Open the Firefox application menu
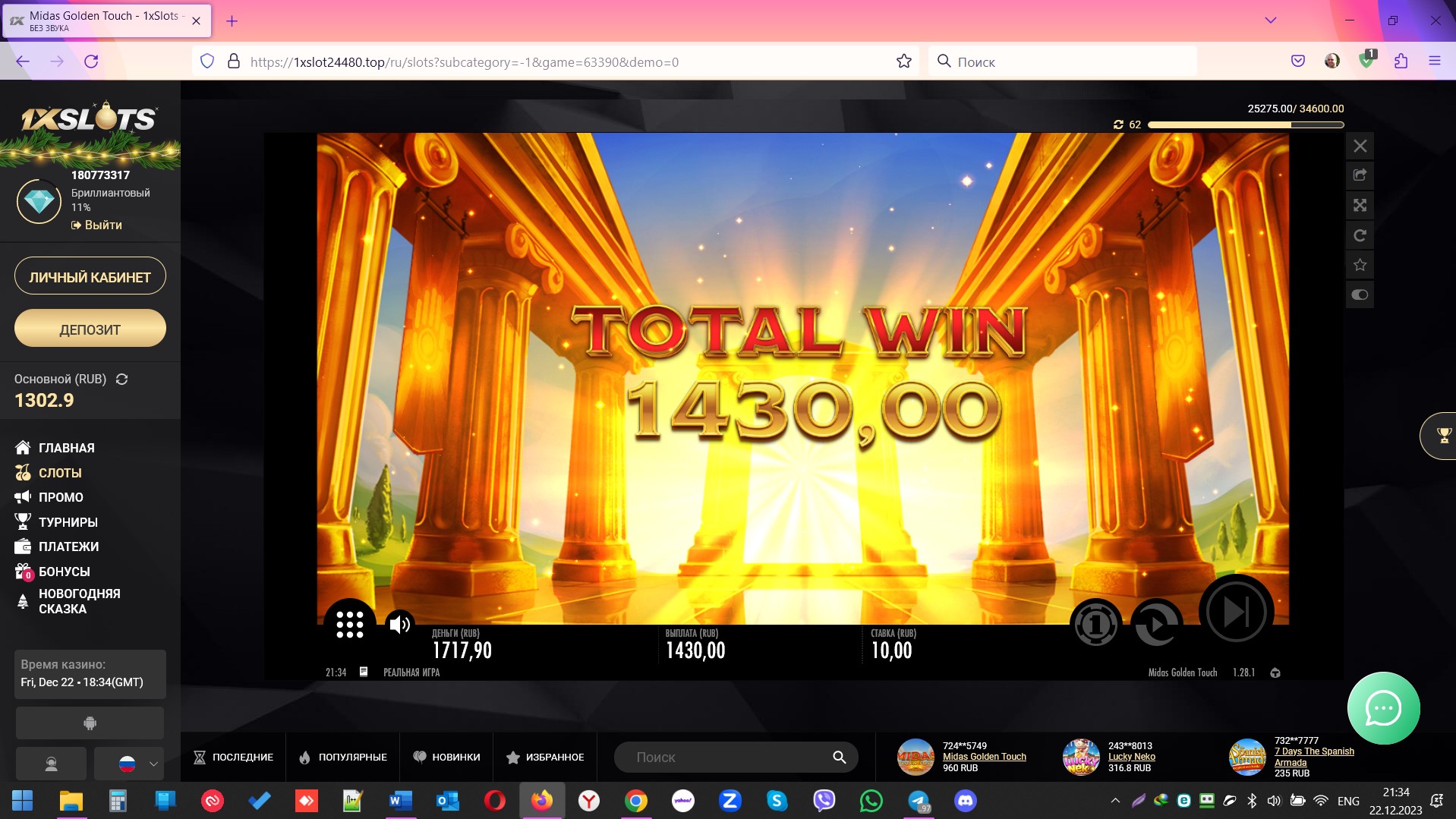The image size is (1456, 819). 1434,61
